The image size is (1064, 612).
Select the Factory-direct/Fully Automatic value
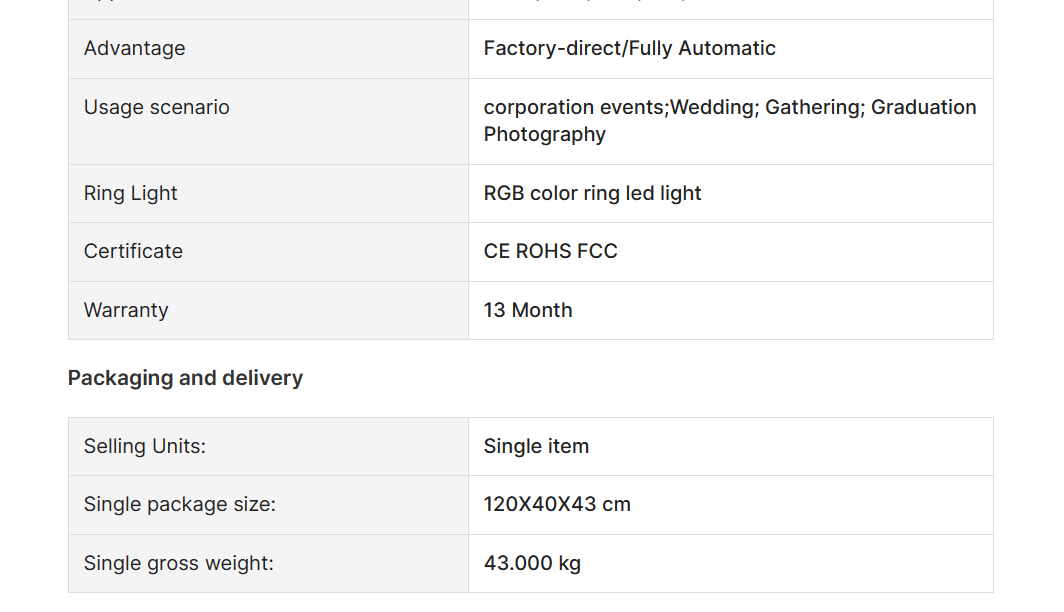coord(629,48)
